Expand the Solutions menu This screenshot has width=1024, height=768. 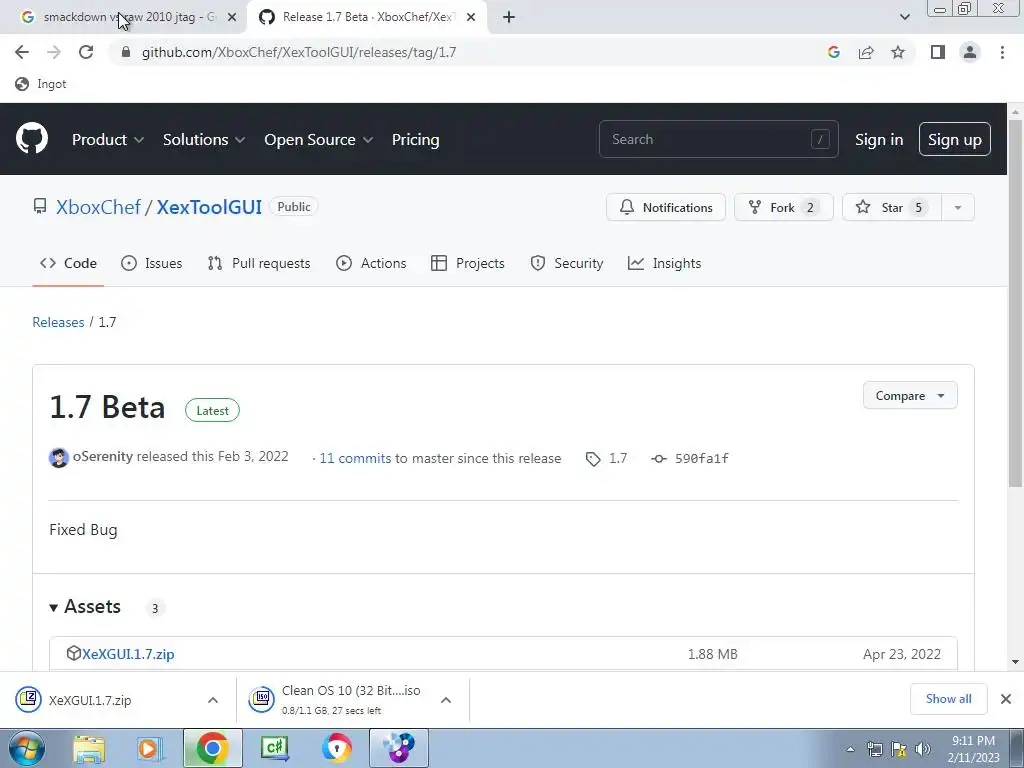pyautogui.click(x=204, y=139)
